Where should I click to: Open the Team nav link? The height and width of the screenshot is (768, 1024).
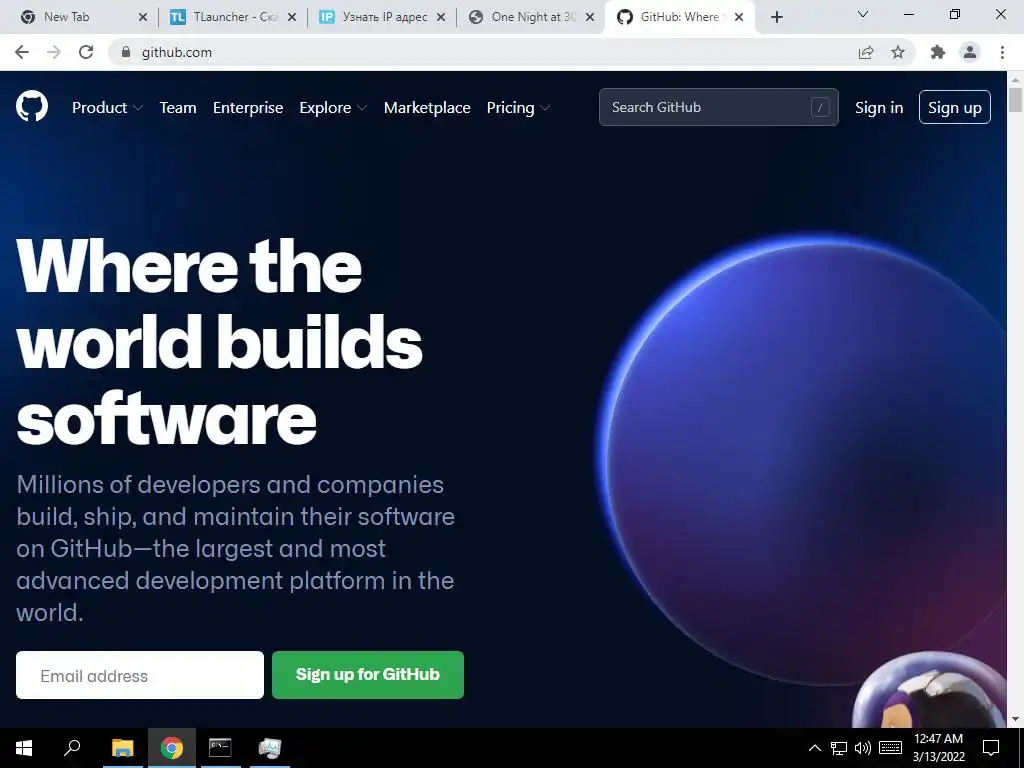click(178, 108)
